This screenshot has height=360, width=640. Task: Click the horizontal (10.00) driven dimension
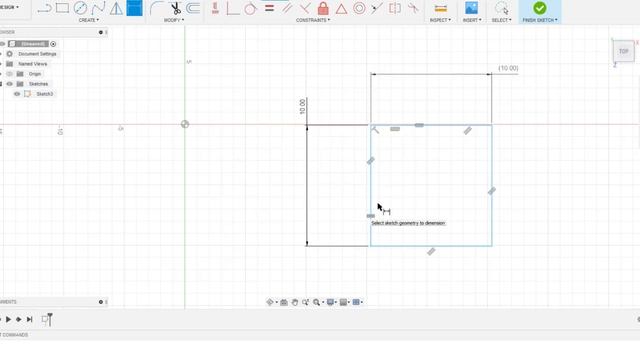pyautogui.click(x=508, y=68)
